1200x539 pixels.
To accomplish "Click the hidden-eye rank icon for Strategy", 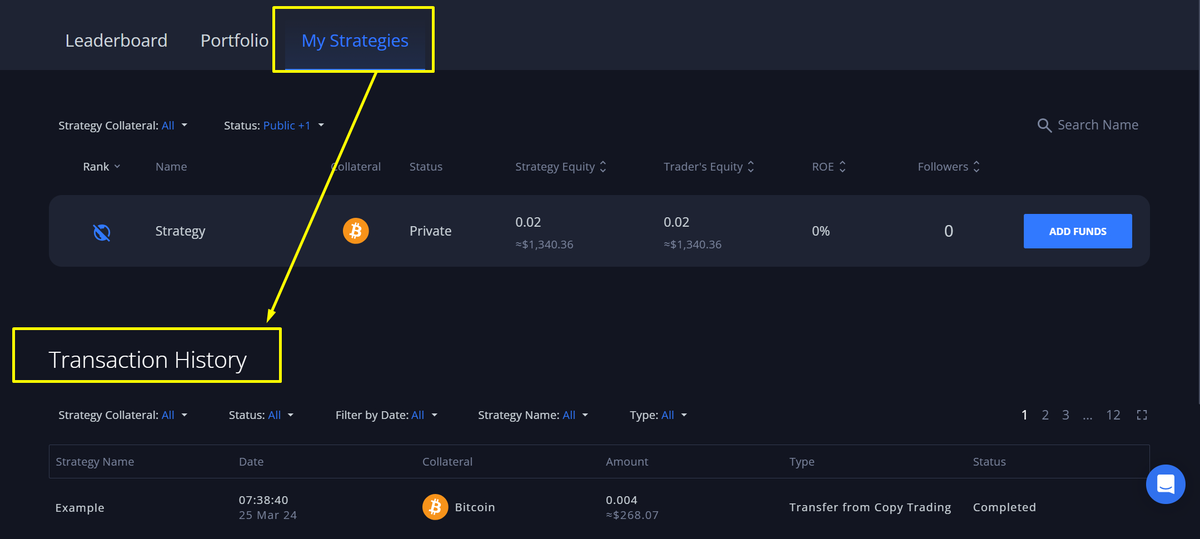I will [101, 232].
